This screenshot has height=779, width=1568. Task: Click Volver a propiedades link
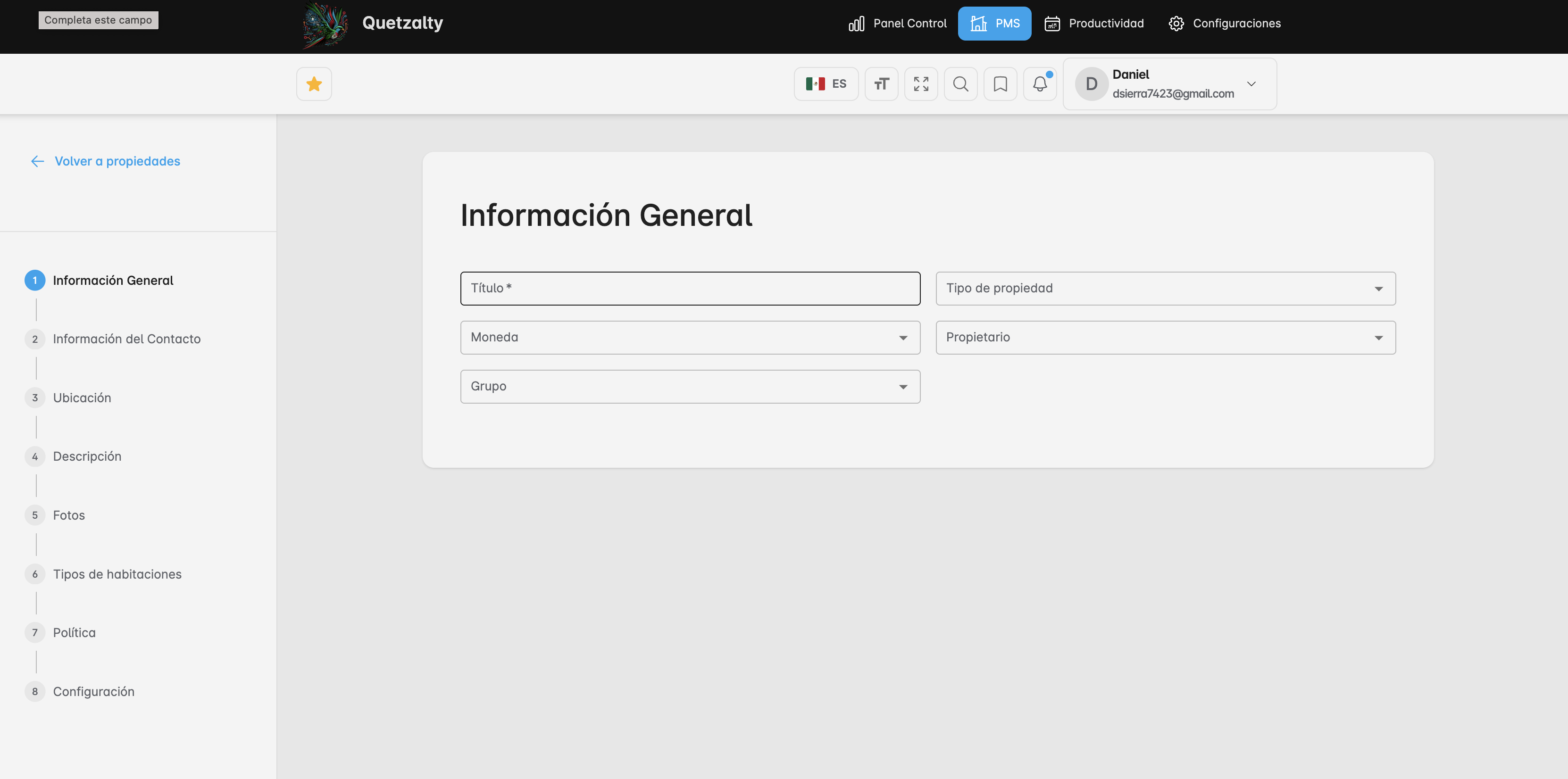[x=117, y=161]
